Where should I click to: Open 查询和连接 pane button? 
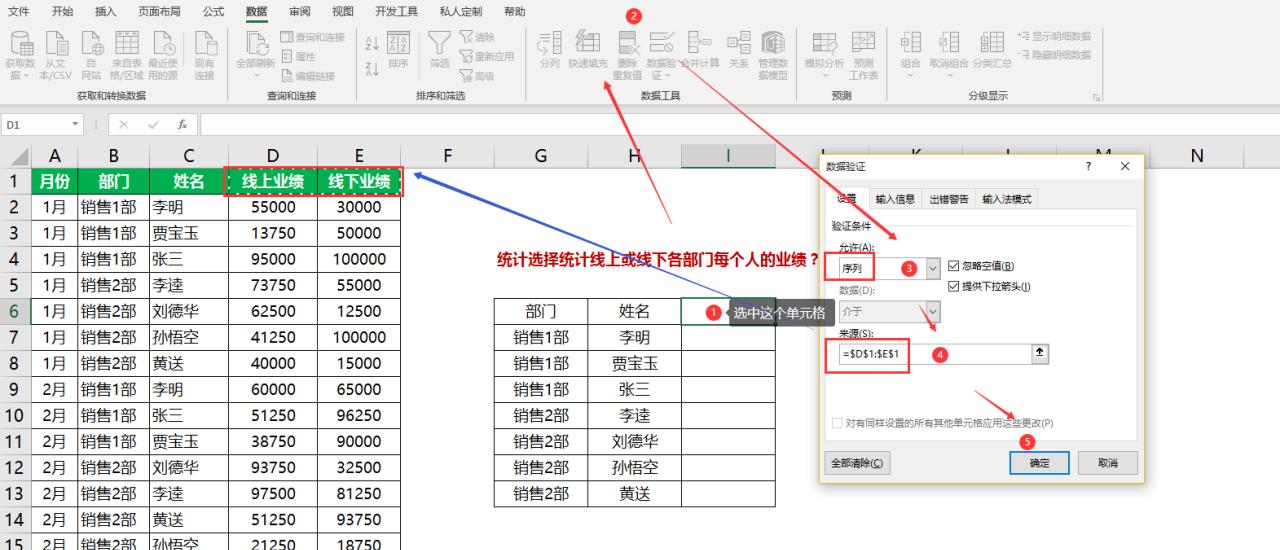point(312,37)
